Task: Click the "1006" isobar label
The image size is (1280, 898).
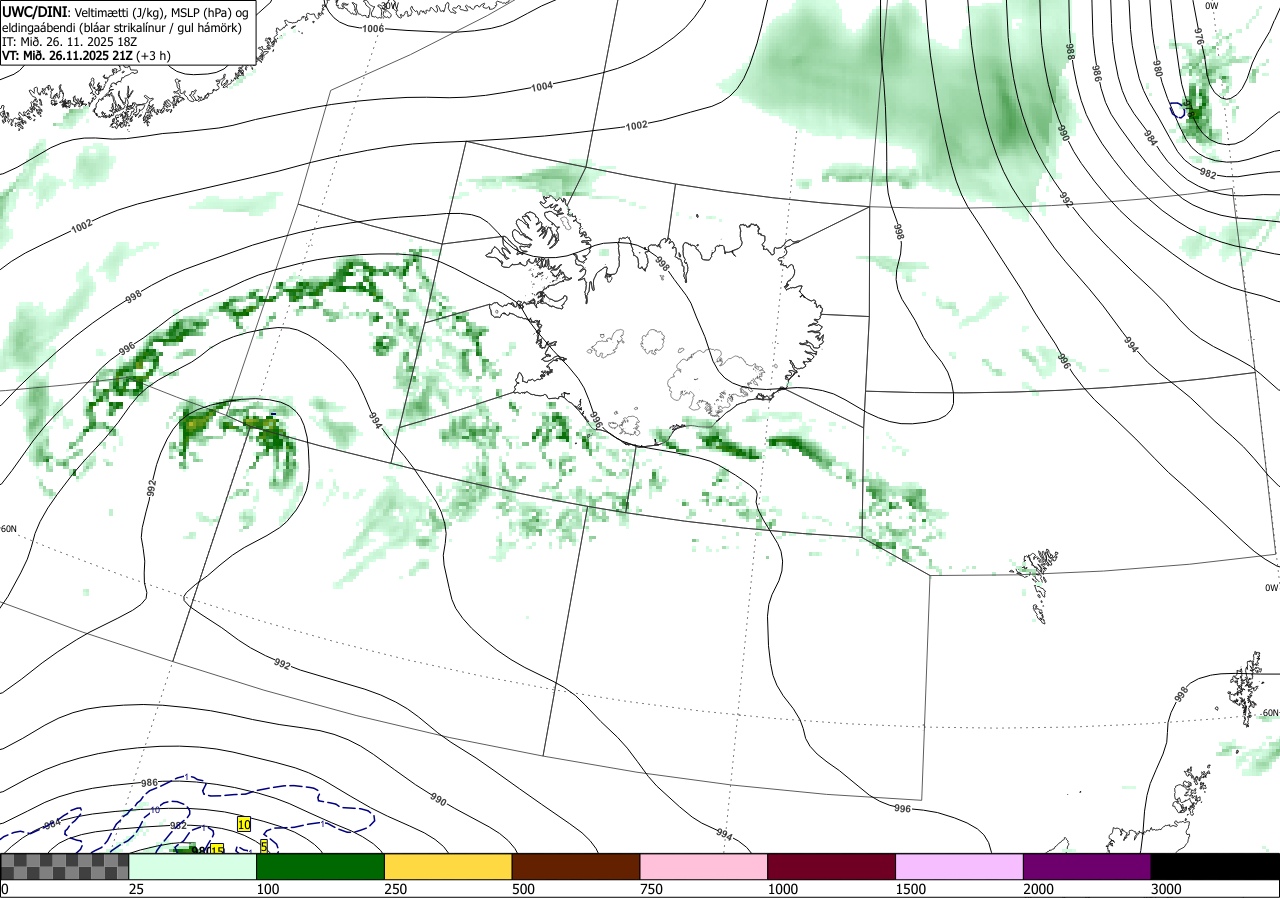Action: coord(373,28)
